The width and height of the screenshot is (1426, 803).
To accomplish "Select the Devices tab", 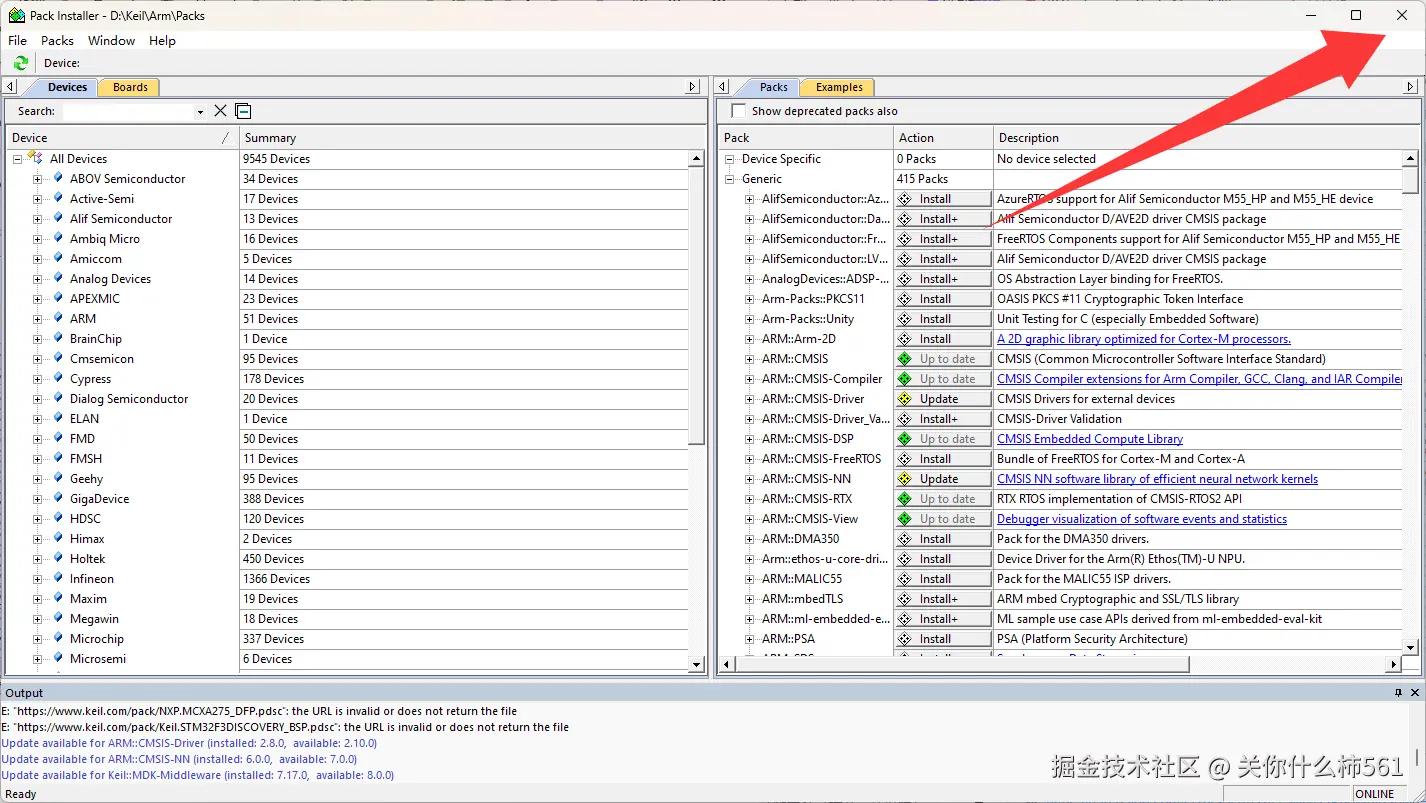I will coord(67,87).
